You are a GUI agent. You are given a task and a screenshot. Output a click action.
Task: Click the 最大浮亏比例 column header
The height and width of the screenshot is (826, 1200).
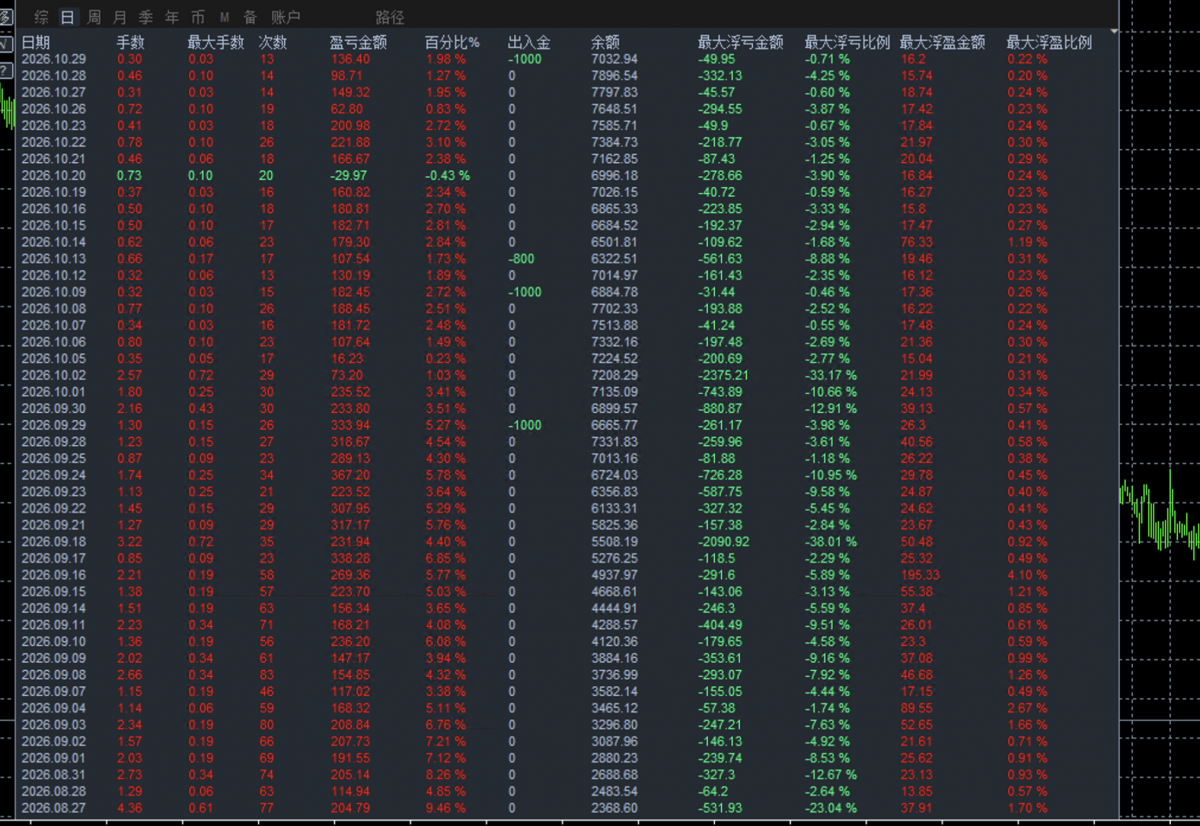(x=848, y=42)
